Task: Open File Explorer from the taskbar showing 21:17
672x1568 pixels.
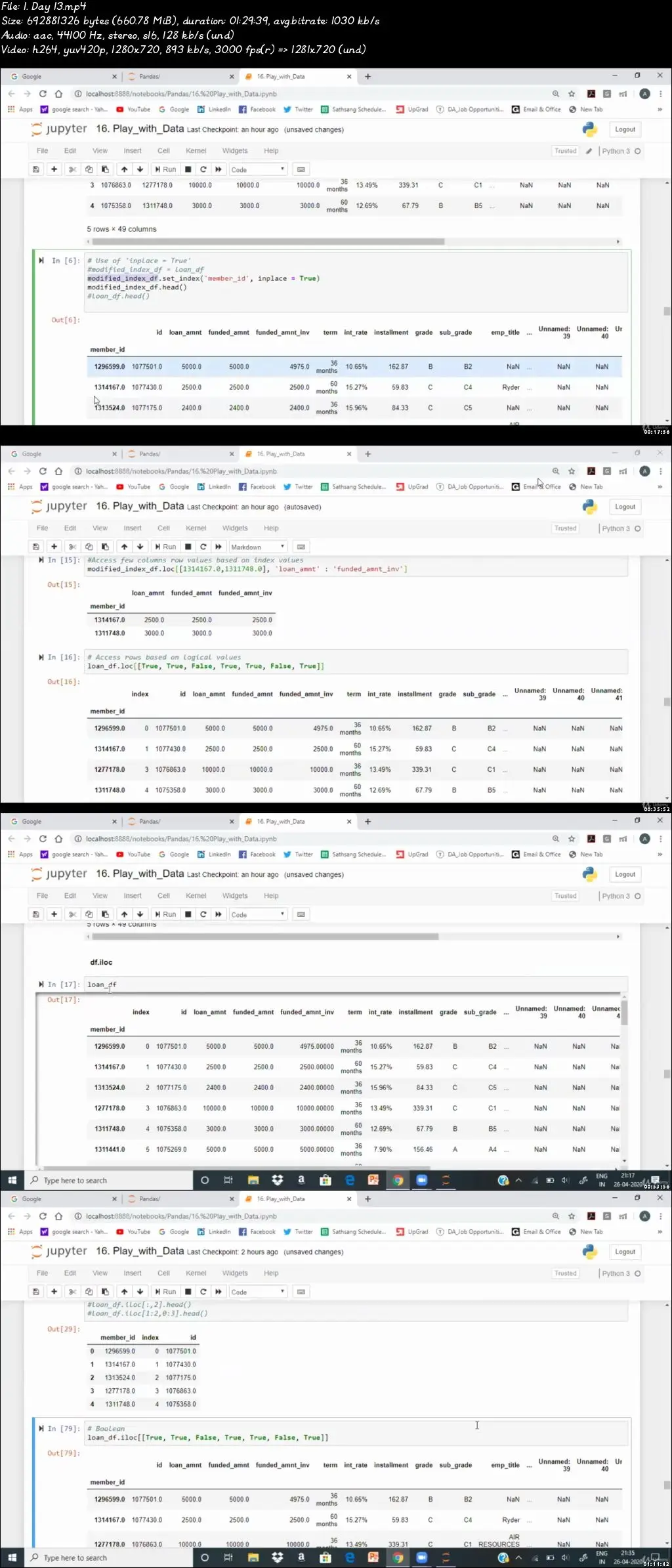Action: click(253, 1180)
